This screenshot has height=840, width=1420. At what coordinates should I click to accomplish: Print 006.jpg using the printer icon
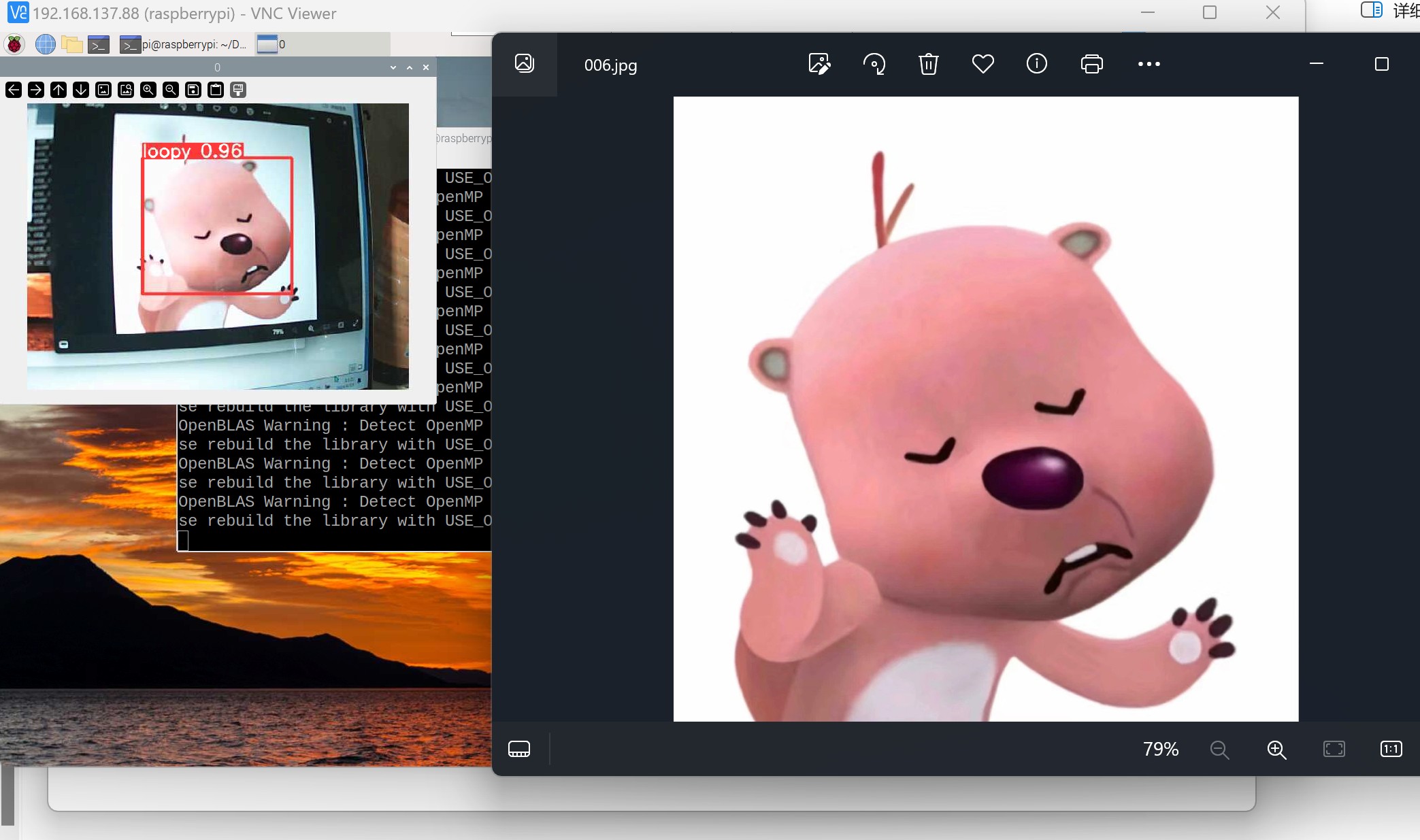(1091, 64)
